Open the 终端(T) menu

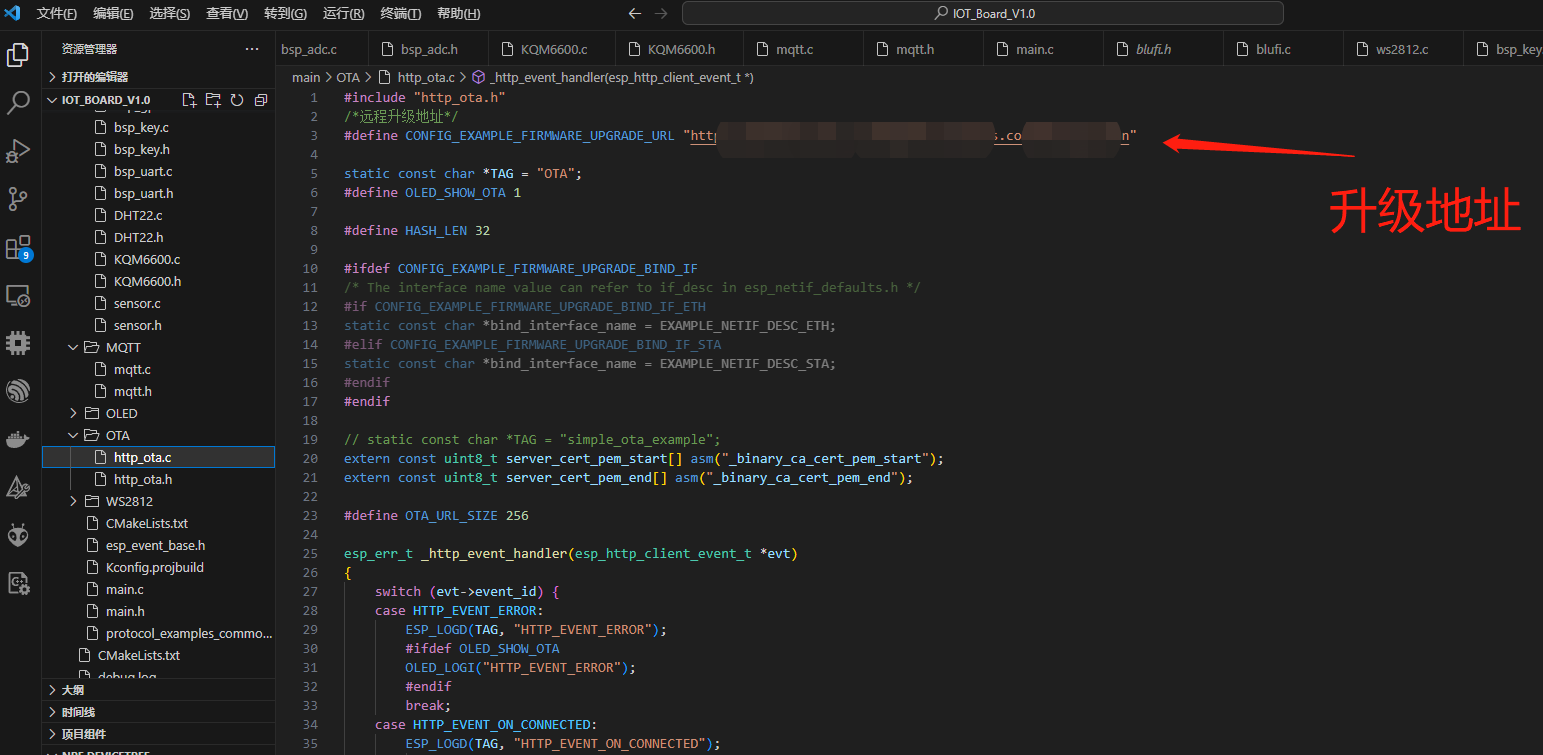tap(401, 14)
